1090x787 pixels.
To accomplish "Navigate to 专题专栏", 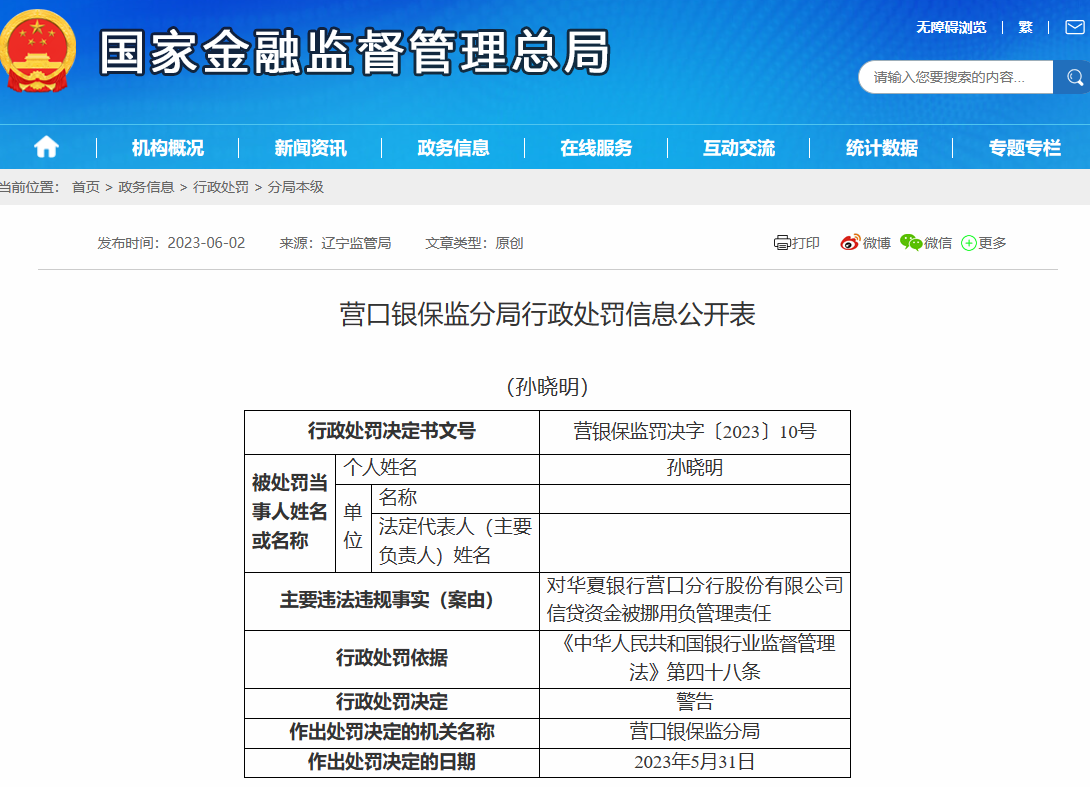I will coord(1024,148).
